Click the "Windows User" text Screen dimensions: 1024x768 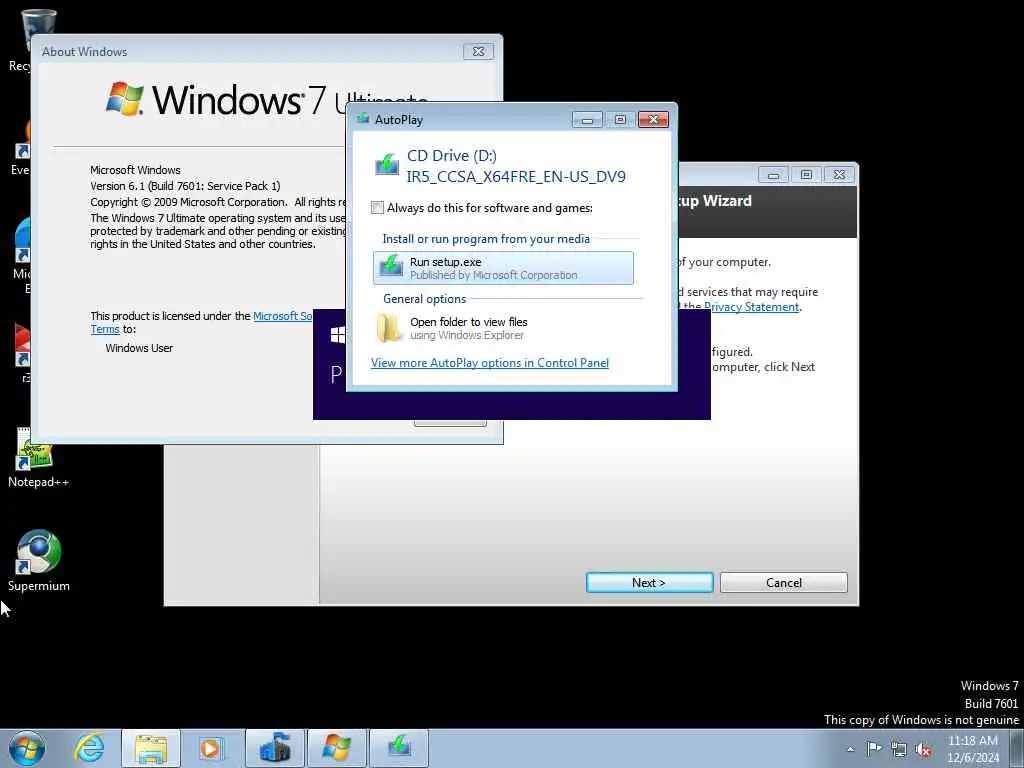(139, 348)
